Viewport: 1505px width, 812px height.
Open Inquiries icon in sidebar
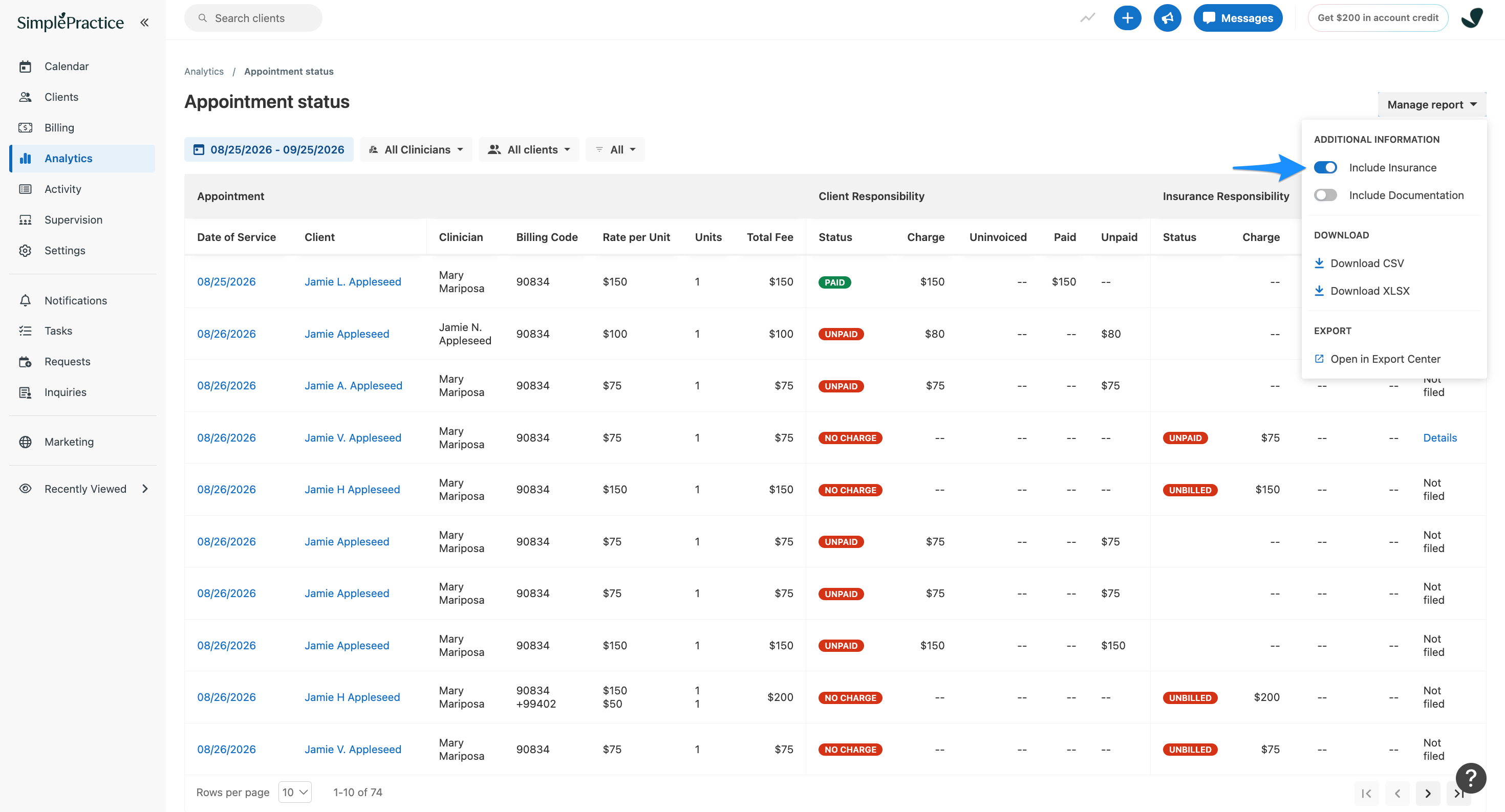tap(25, 392)
